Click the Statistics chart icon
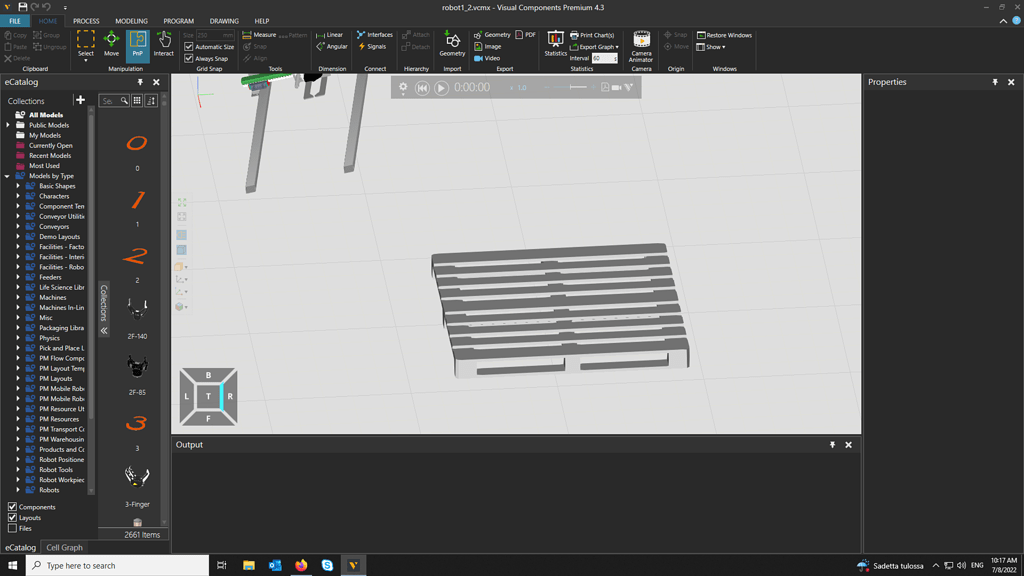The image size is (1024, 576). click(x=556, y=40)
